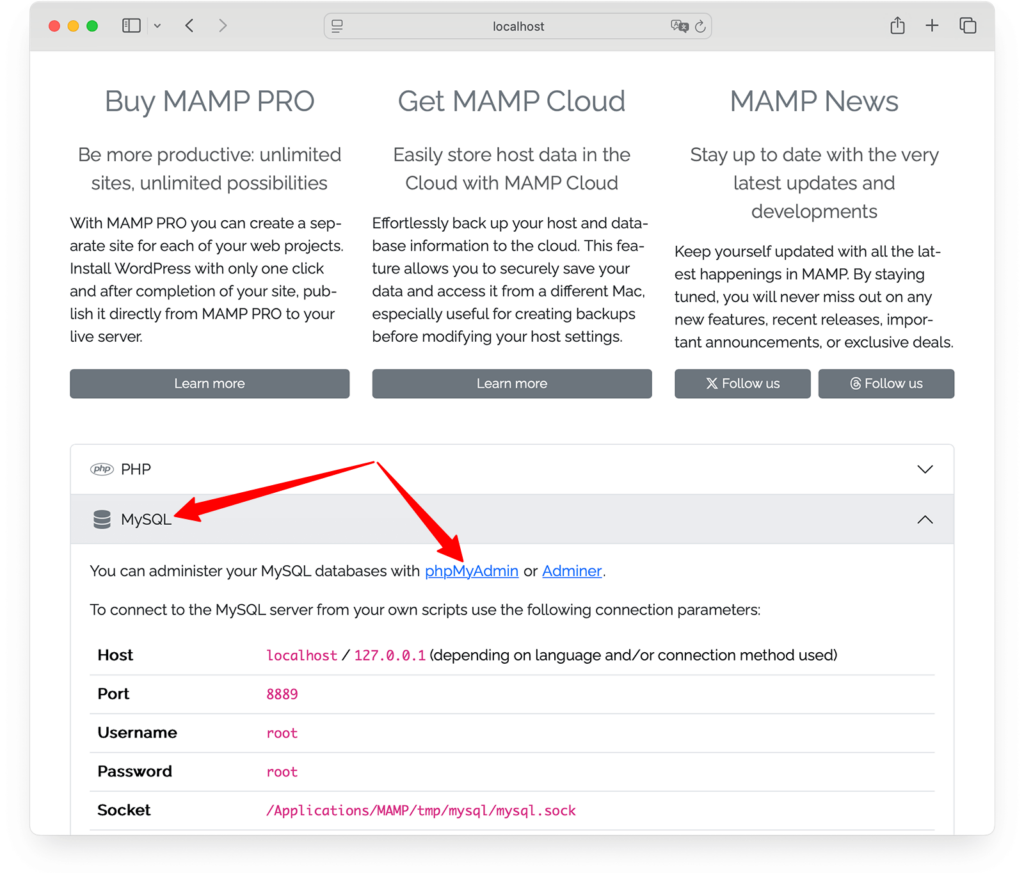Select the Username value root
Image resolution: width=1024 pixels, height=873 pixels.
(x=282, y=733)
